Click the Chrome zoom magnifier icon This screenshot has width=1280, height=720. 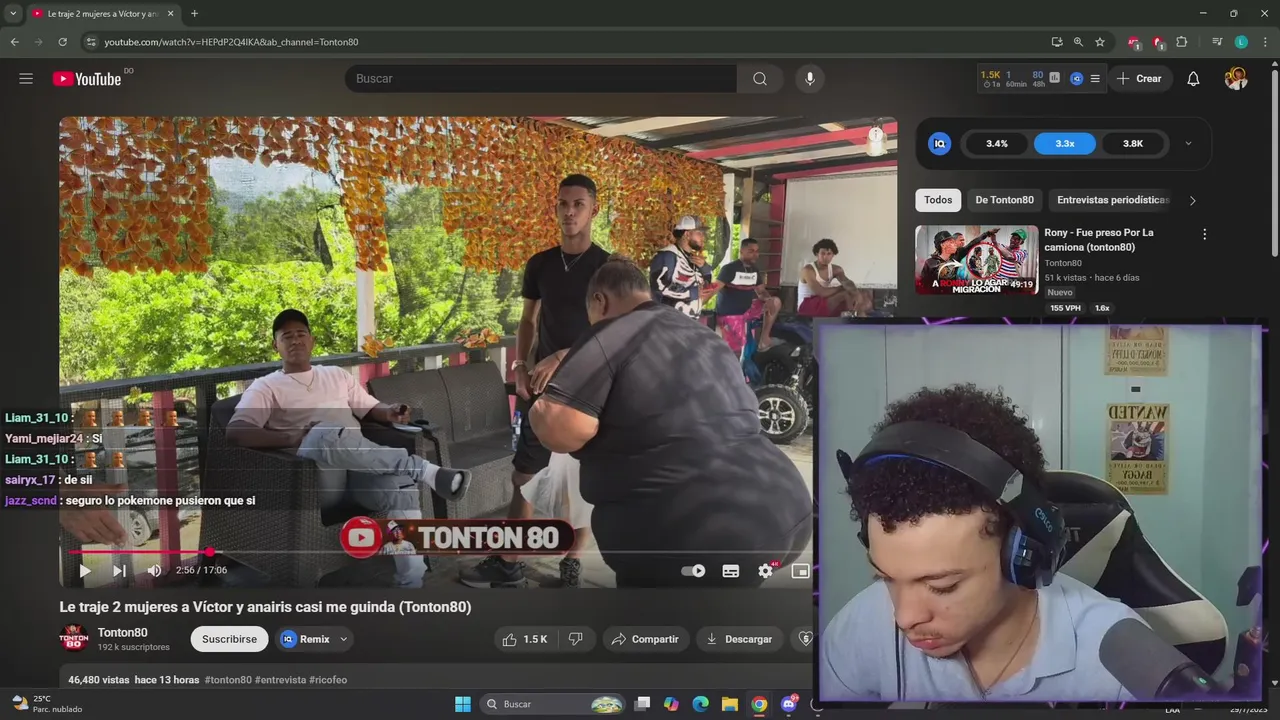point(1078,42)
